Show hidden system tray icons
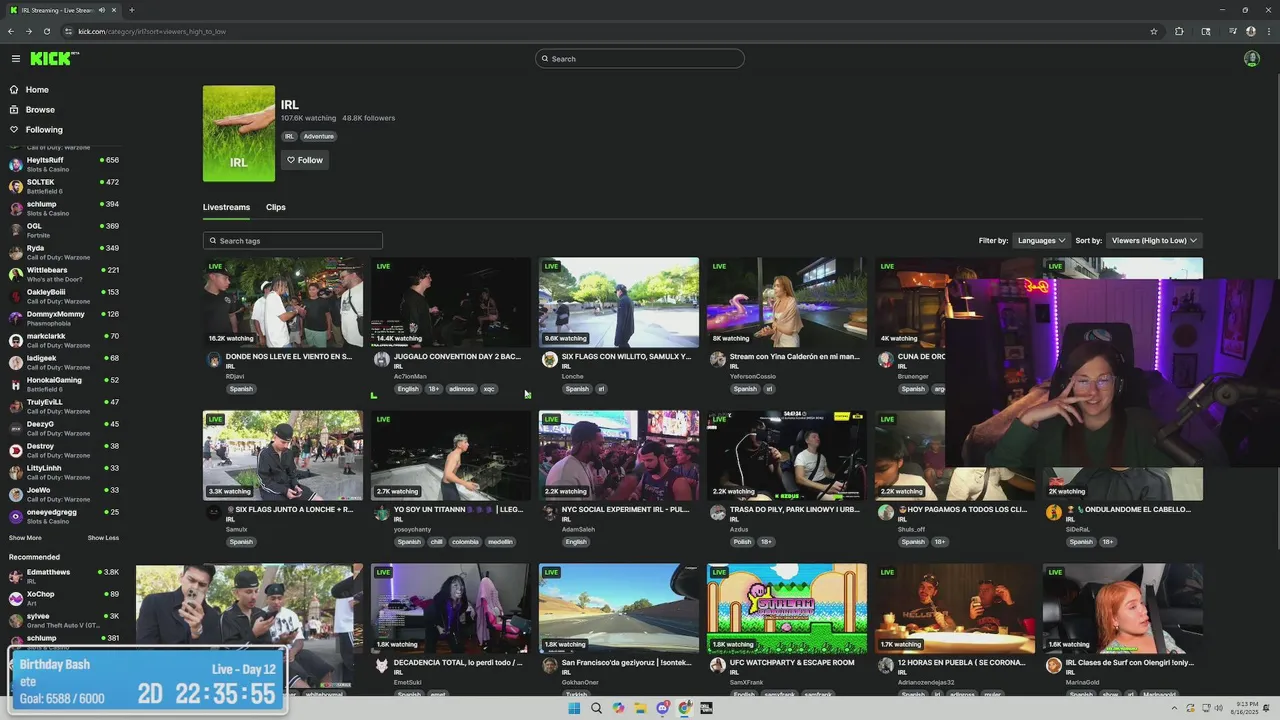This screenshot has width=1280, height=720. click(1176, 708)
